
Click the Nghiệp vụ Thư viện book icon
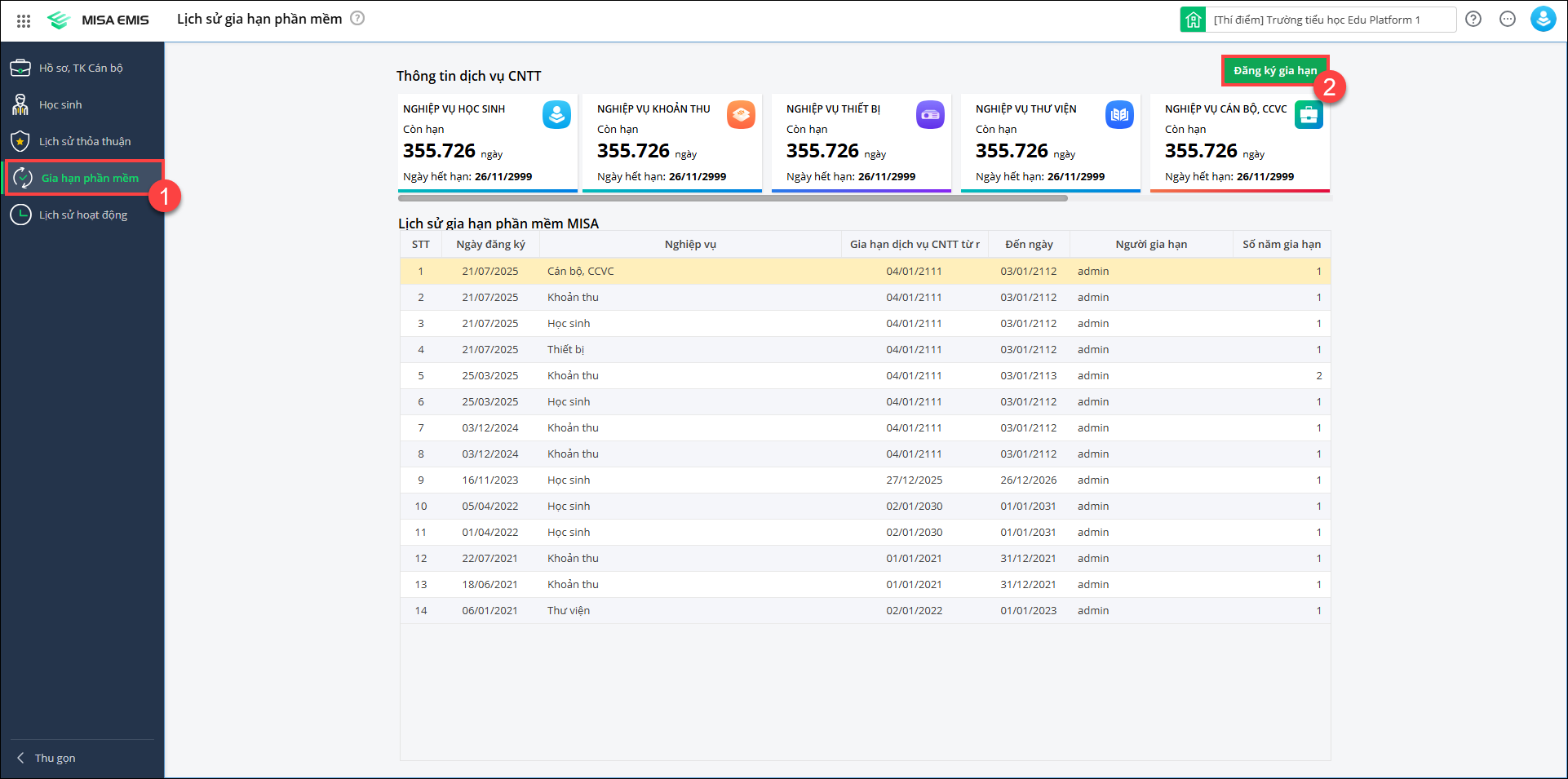[x=1119, y=115]
